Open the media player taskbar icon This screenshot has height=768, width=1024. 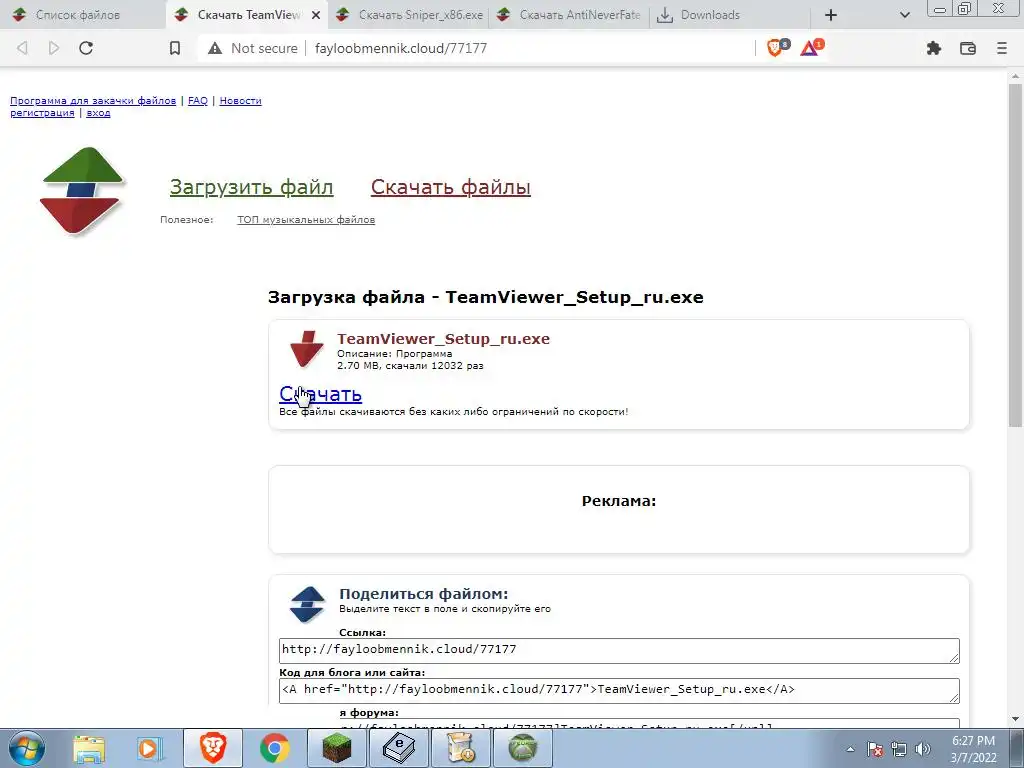[150, 748]
